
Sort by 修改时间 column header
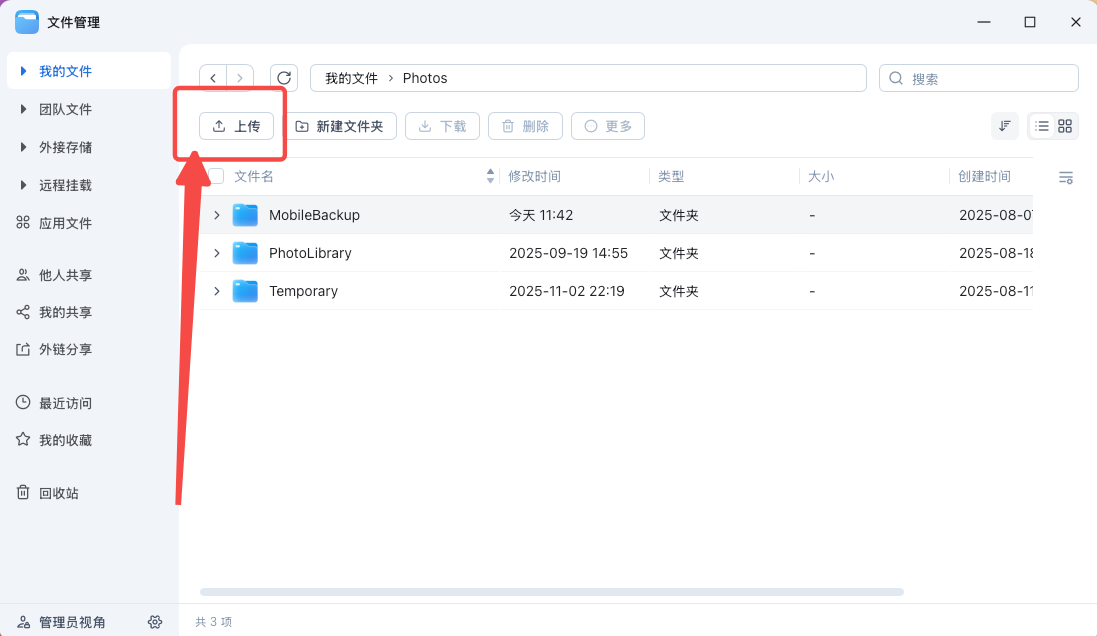pyautogui.click(x=535, y=176)
